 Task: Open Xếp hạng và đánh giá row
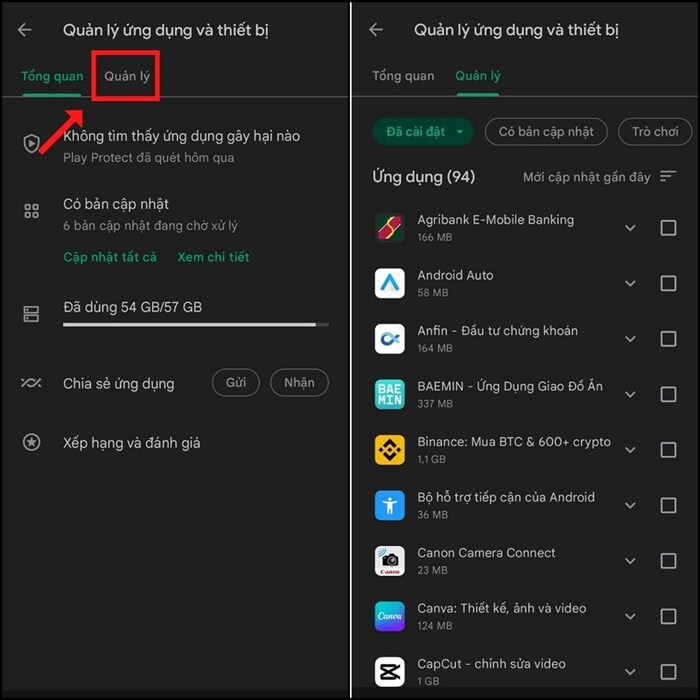point(131,442)
